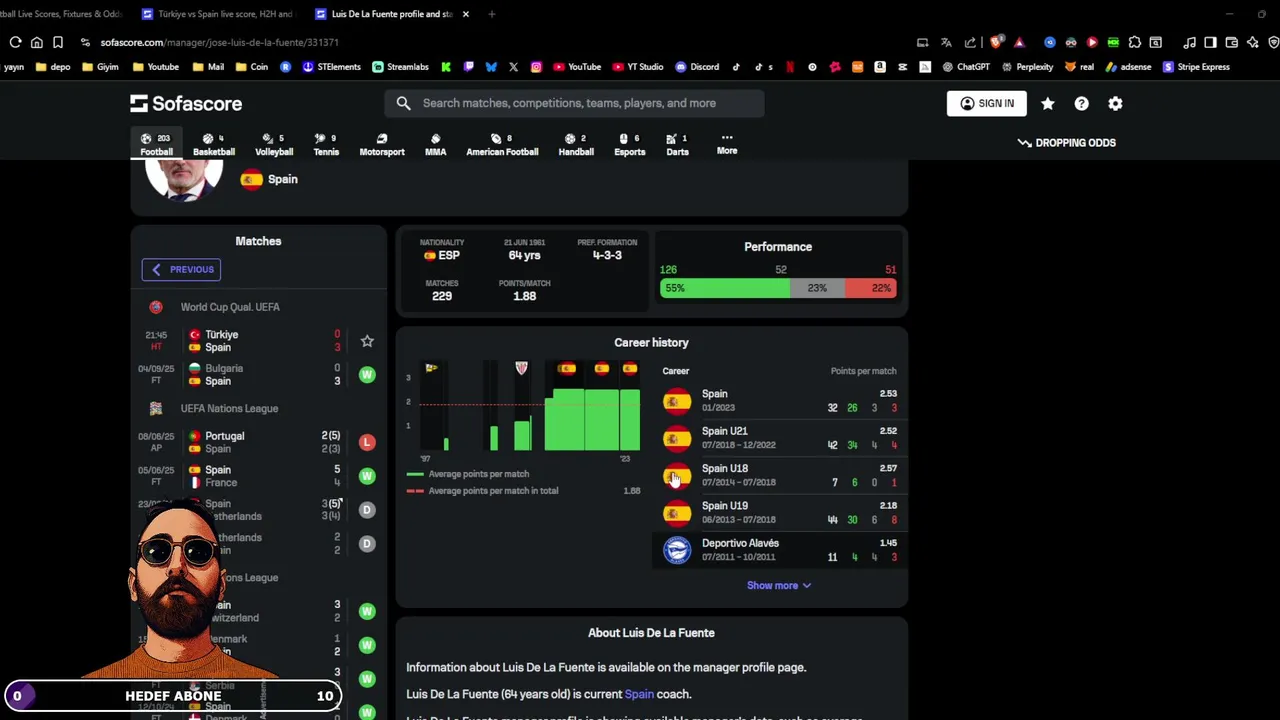
Task: Open the Stripe Express bookmark
Action: pyautogui.click(x=1196, y=67)
